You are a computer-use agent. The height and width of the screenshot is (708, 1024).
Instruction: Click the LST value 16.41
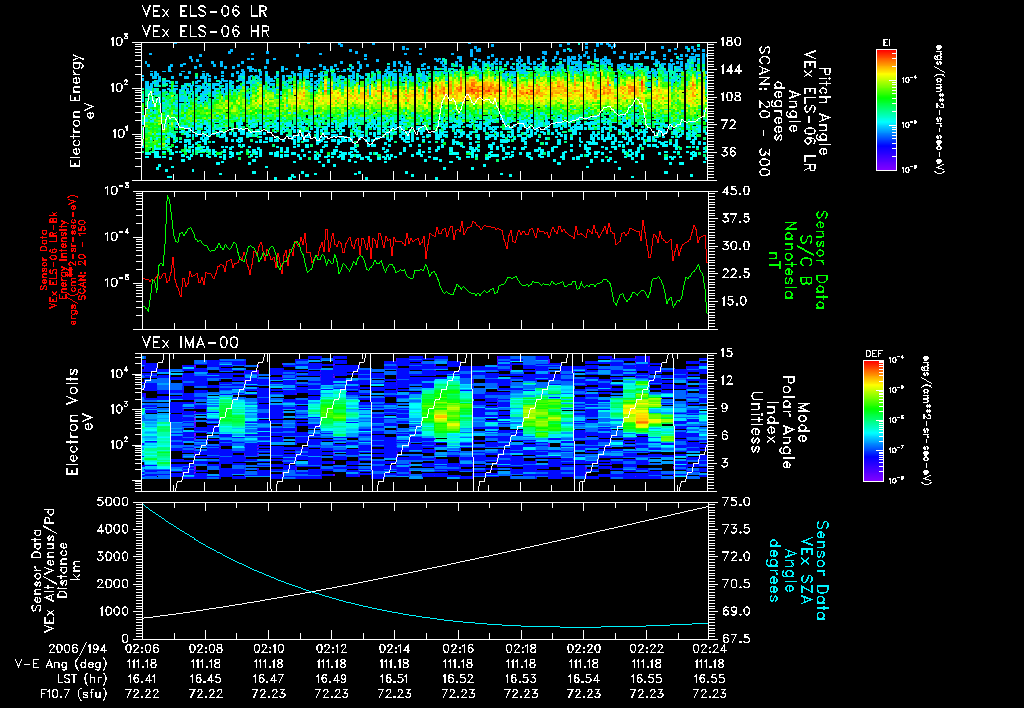[142, 679]
